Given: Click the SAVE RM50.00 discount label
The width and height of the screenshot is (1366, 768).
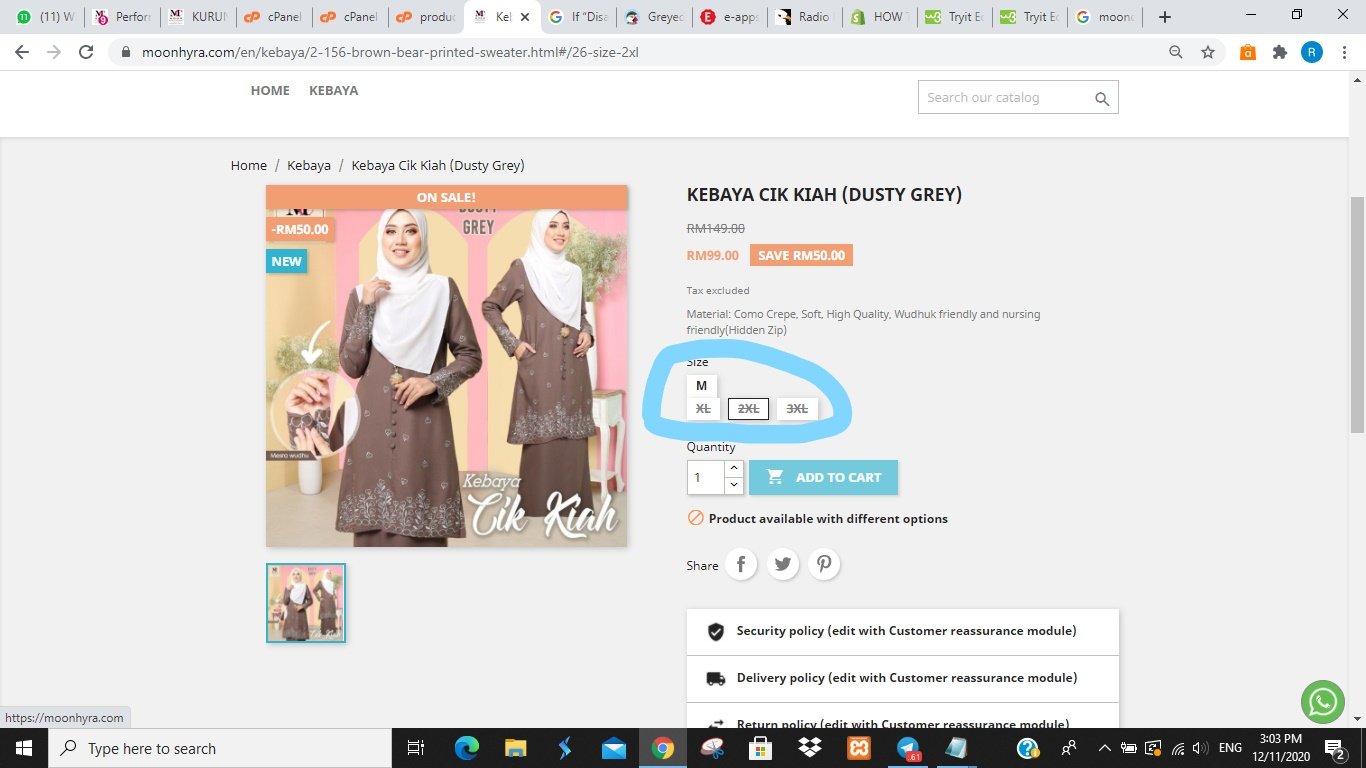Looking at the screenshot, I should coord(801,255).
